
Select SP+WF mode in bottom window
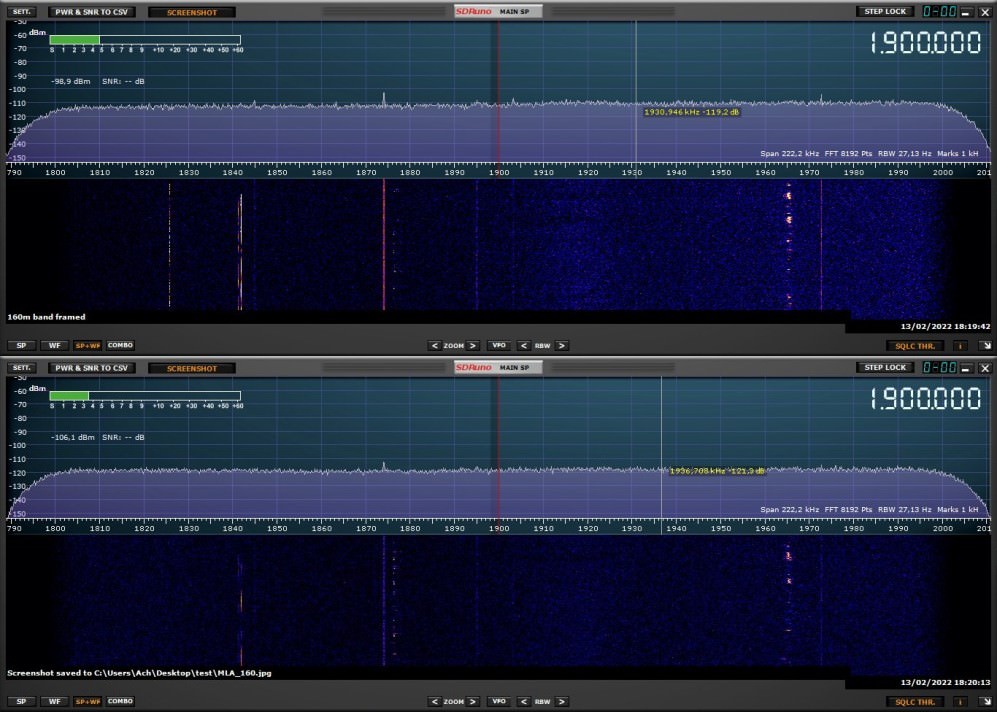coord(87,701)
